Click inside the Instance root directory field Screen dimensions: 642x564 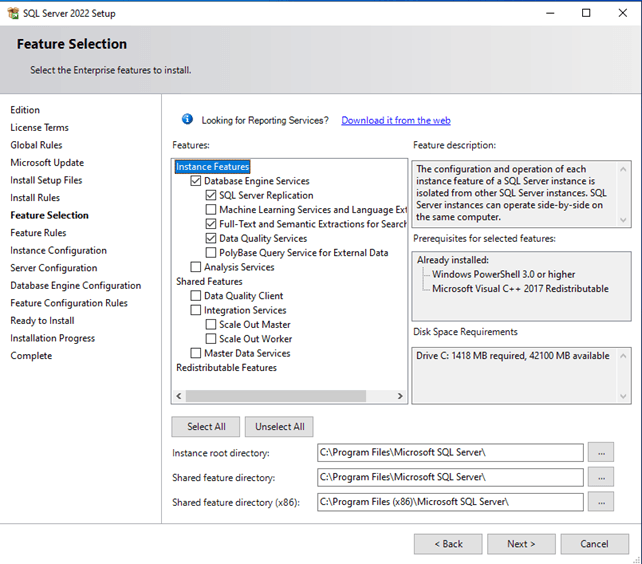(450, 453)
